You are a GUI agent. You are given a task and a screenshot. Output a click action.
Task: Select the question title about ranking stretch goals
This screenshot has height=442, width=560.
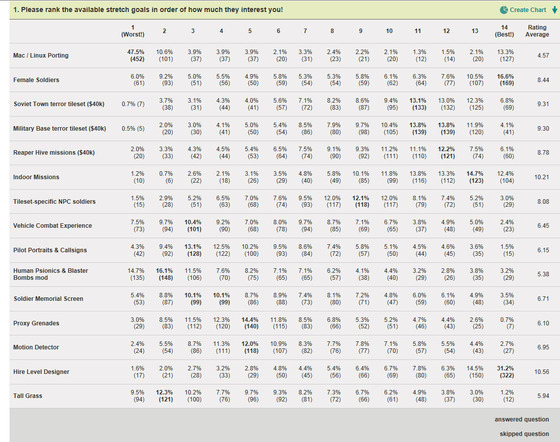148,10
